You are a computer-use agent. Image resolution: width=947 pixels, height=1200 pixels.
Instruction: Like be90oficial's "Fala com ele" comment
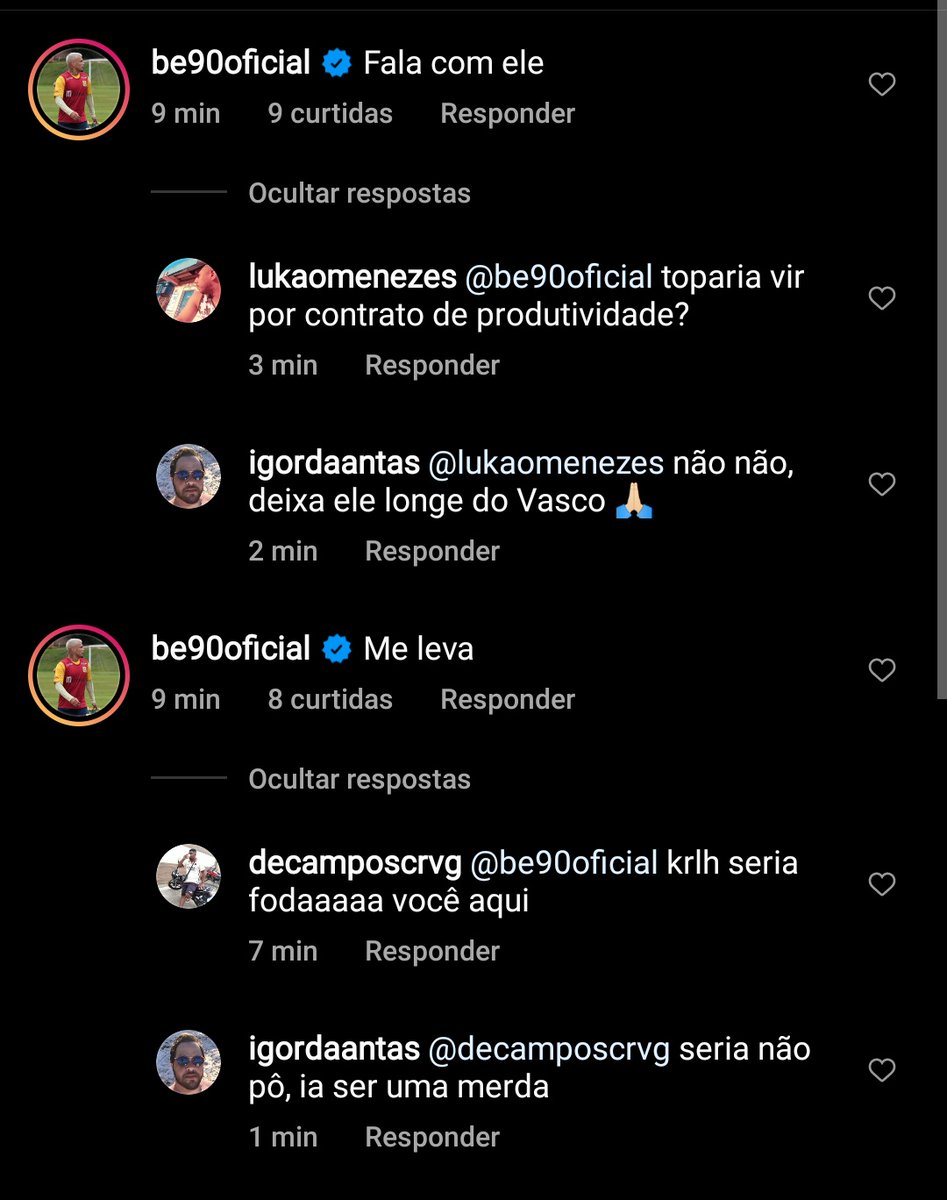point(881,85)
